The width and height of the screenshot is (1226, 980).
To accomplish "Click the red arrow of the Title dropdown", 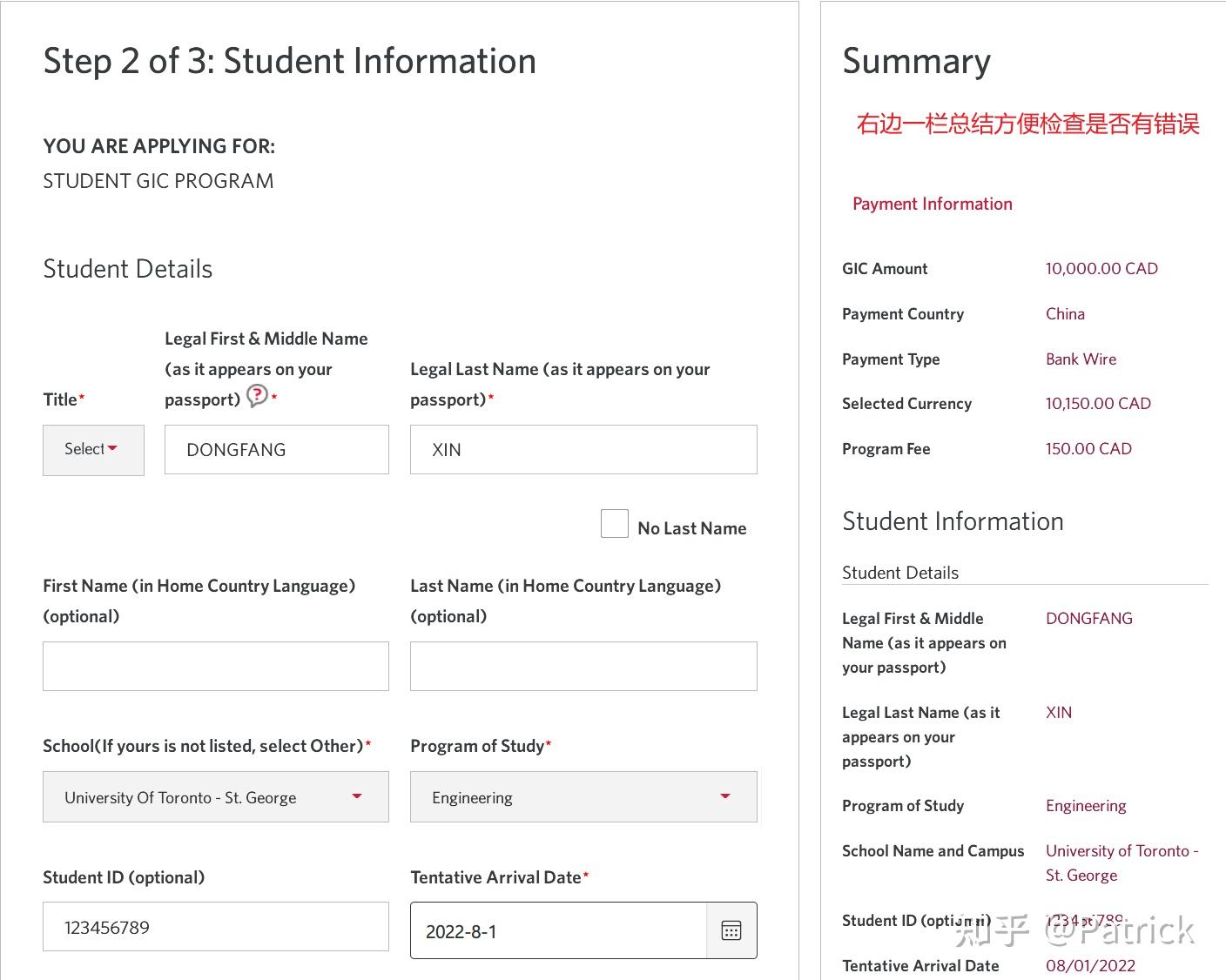I will 112,449.
